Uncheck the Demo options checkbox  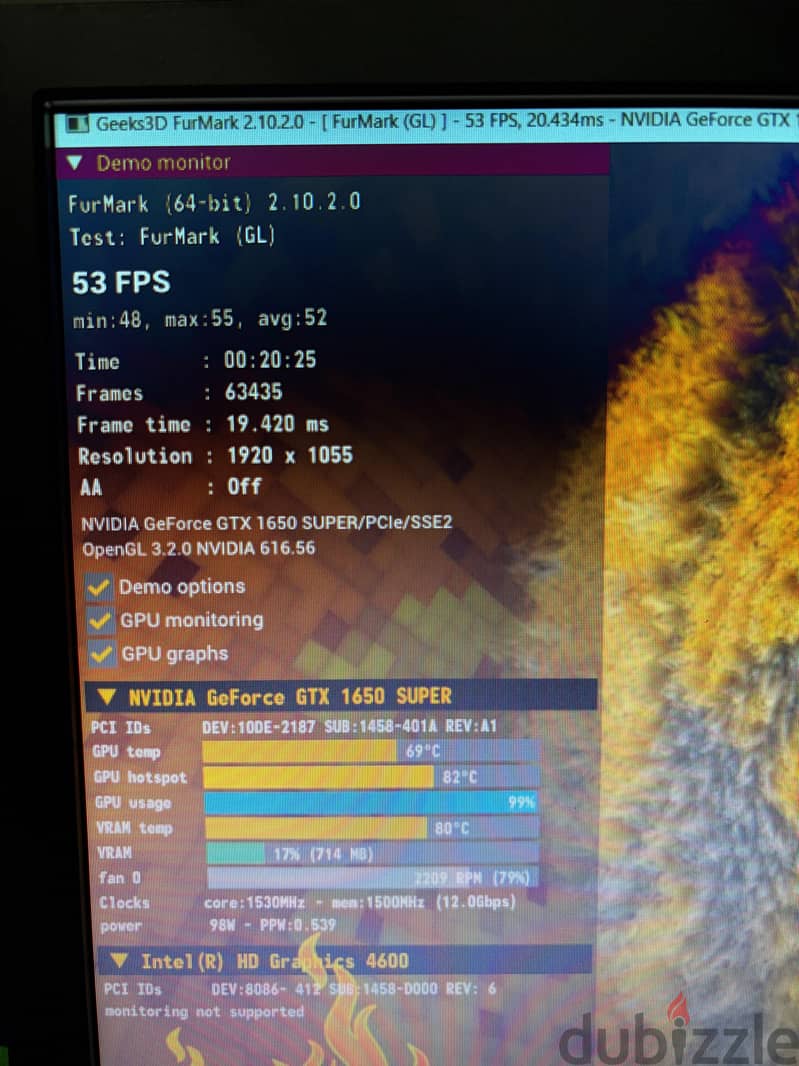tap(99, 587)
